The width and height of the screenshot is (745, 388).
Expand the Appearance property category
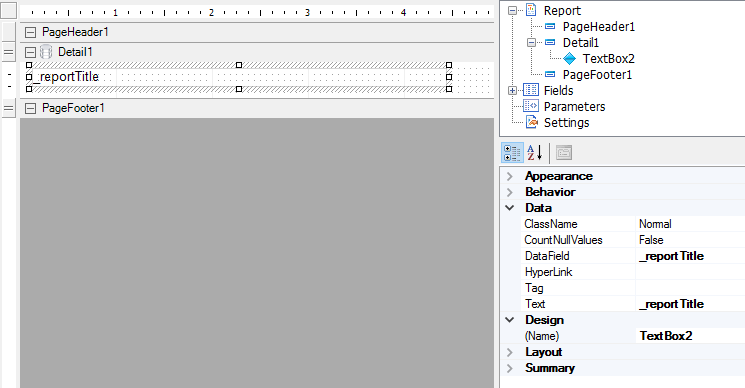510,176
